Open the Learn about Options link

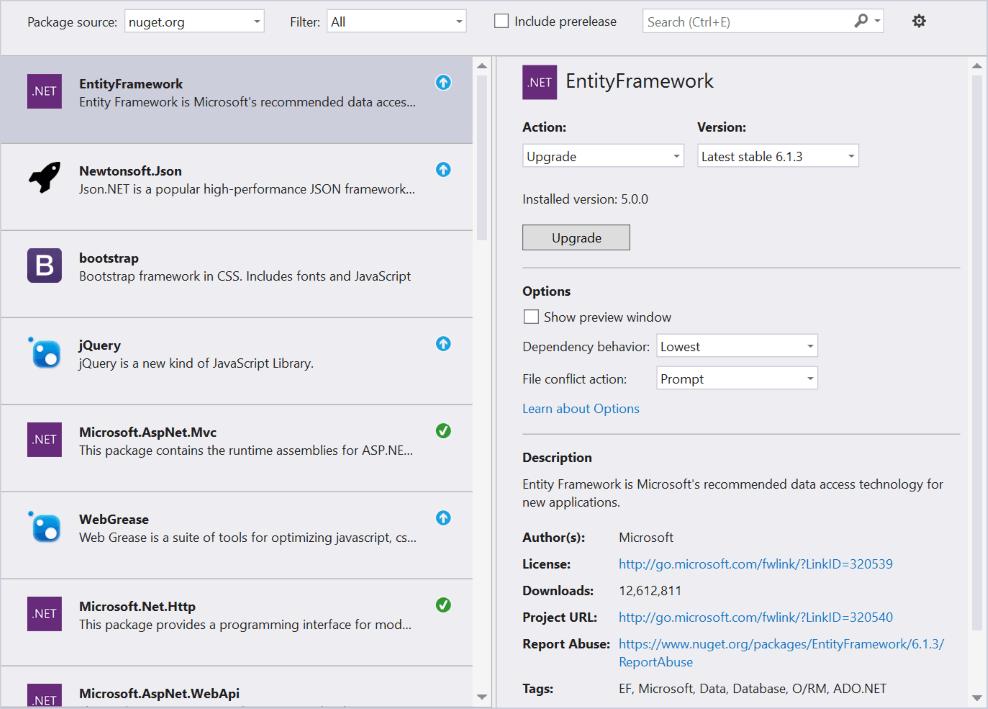coord(580,408)
